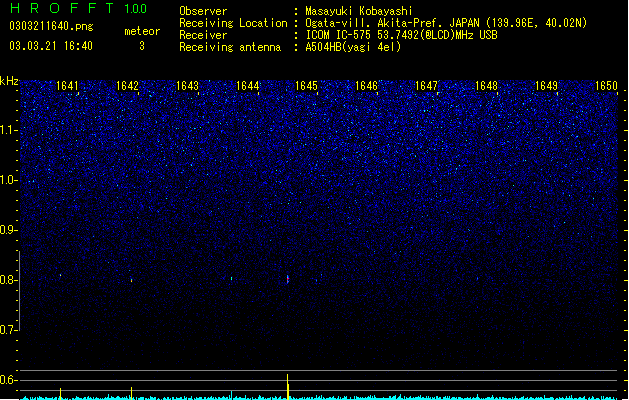Click the tallest yellow spike in the power graph
The height and width of the screenshot is (400, 629).
tap(288, 386)
